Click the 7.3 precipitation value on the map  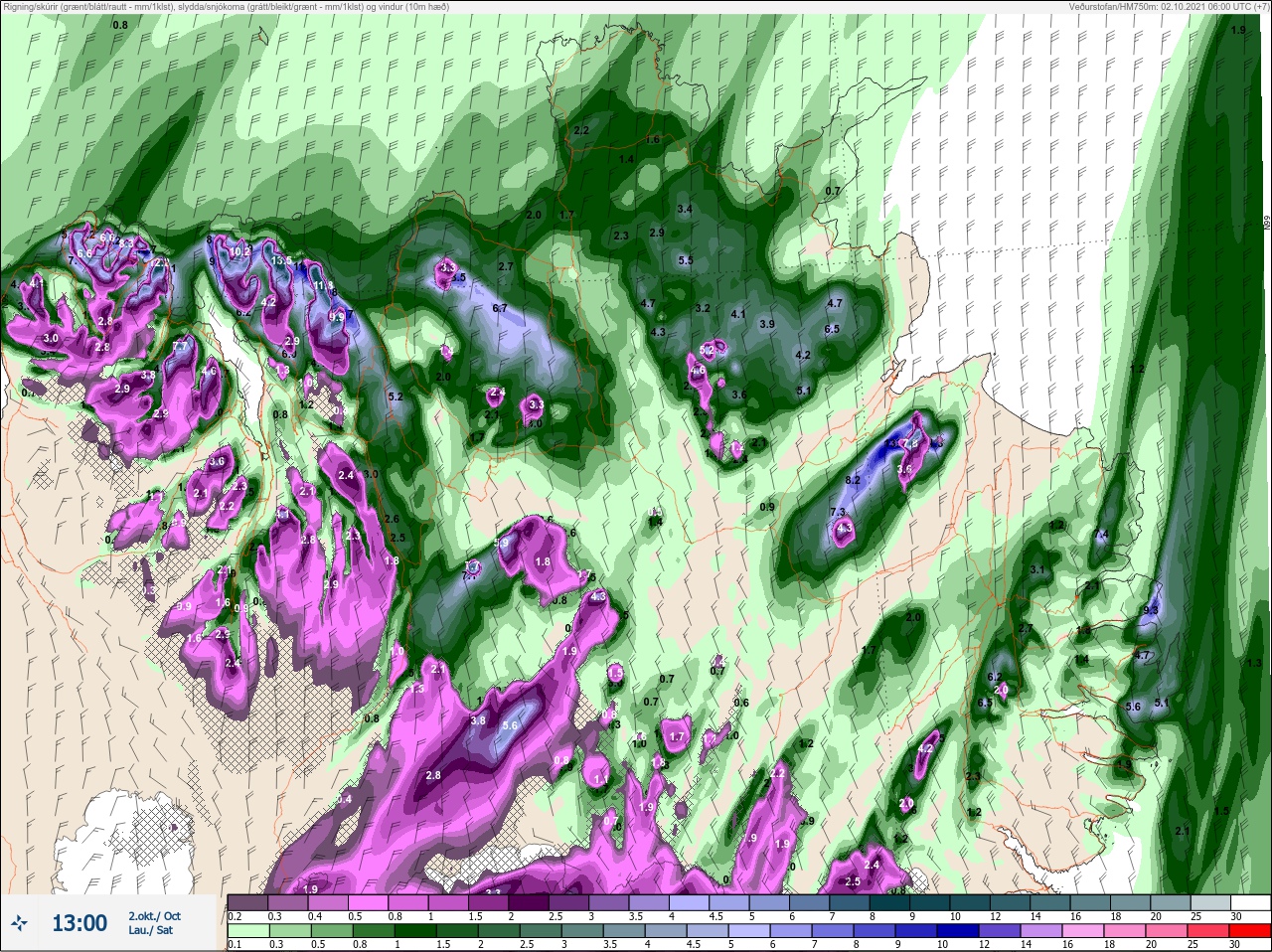(x=839, y=512)
